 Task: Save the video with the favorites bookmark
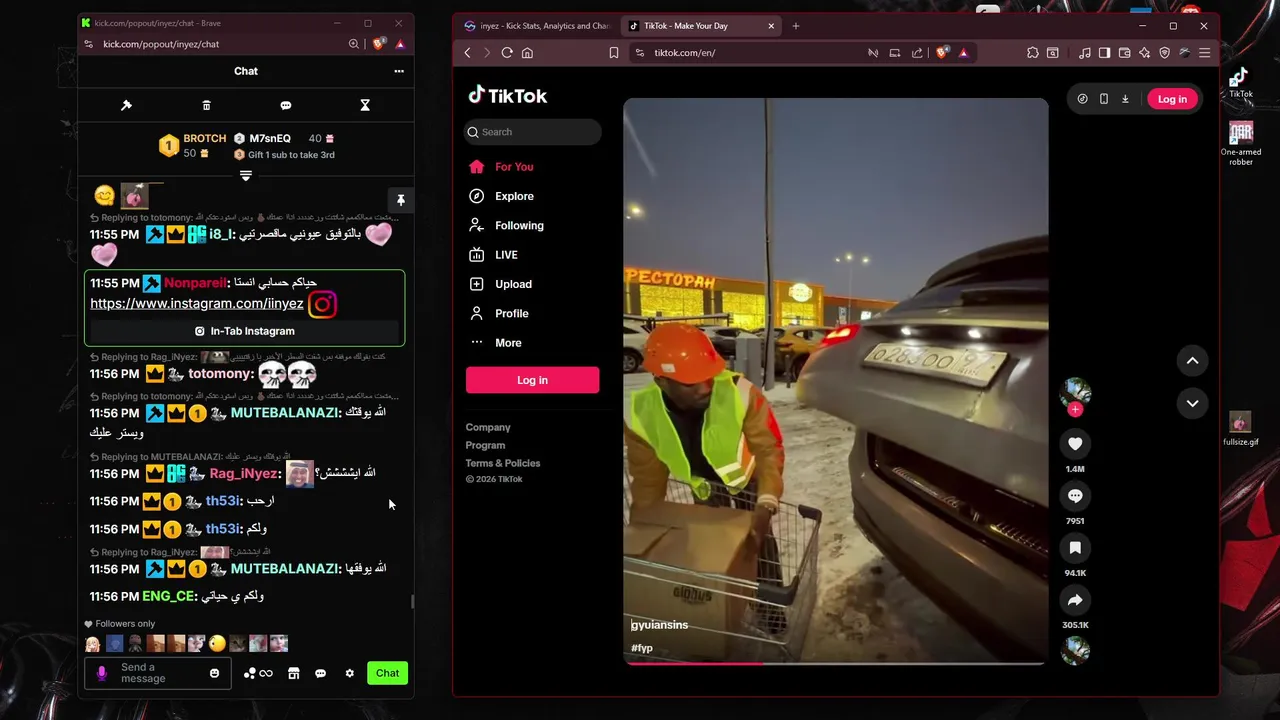pyautogui.click(x=1075, y=548)
